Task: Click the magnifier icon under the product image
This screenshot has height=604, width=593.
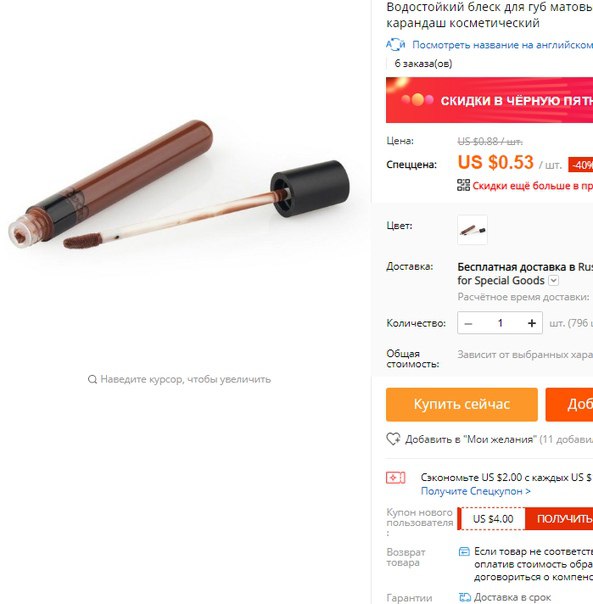Action: coord(92,379)
